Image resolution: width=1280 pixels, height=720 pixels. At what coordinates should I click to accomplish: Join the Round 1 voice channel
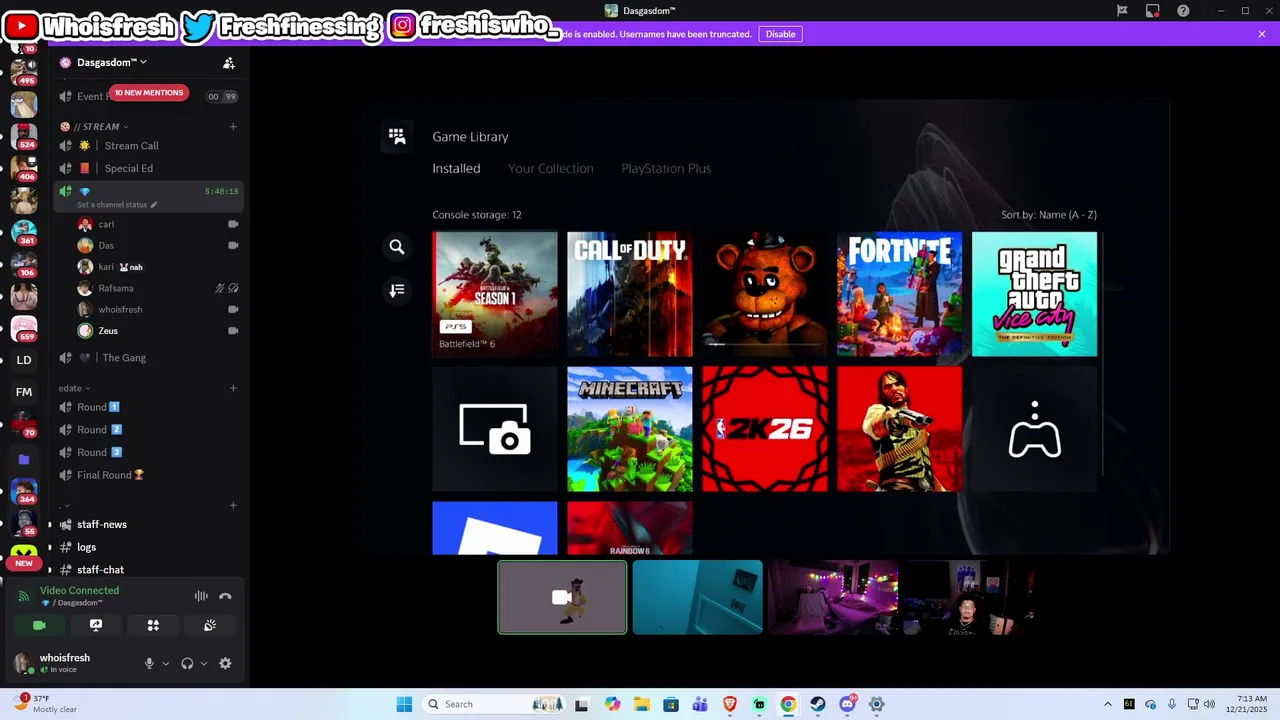pos(148,407)
